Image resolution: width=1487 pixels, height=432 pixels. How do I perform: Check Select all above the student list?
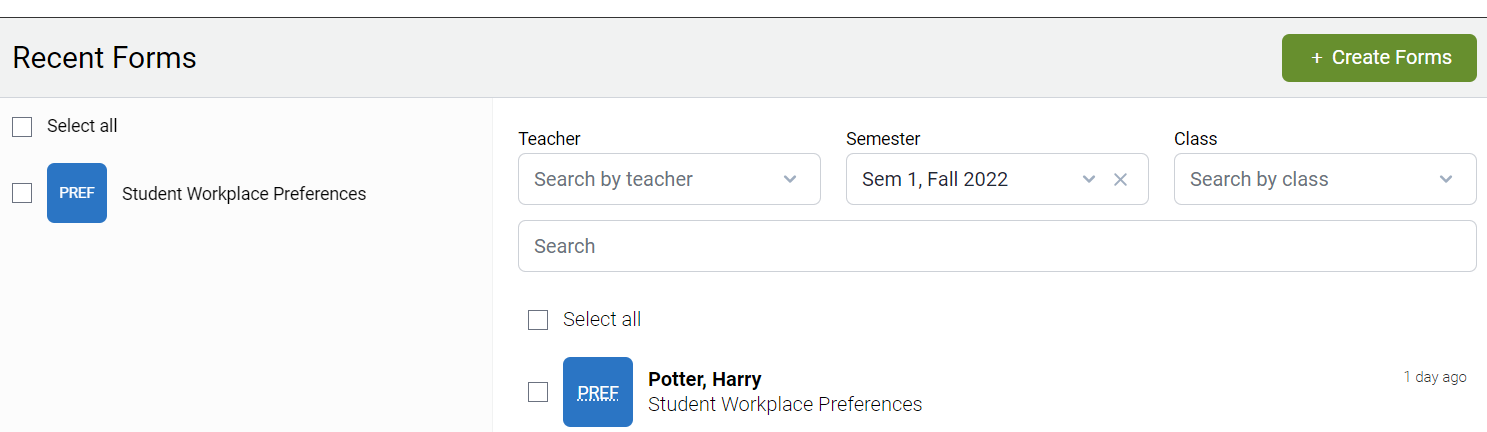tap(538, 320)
